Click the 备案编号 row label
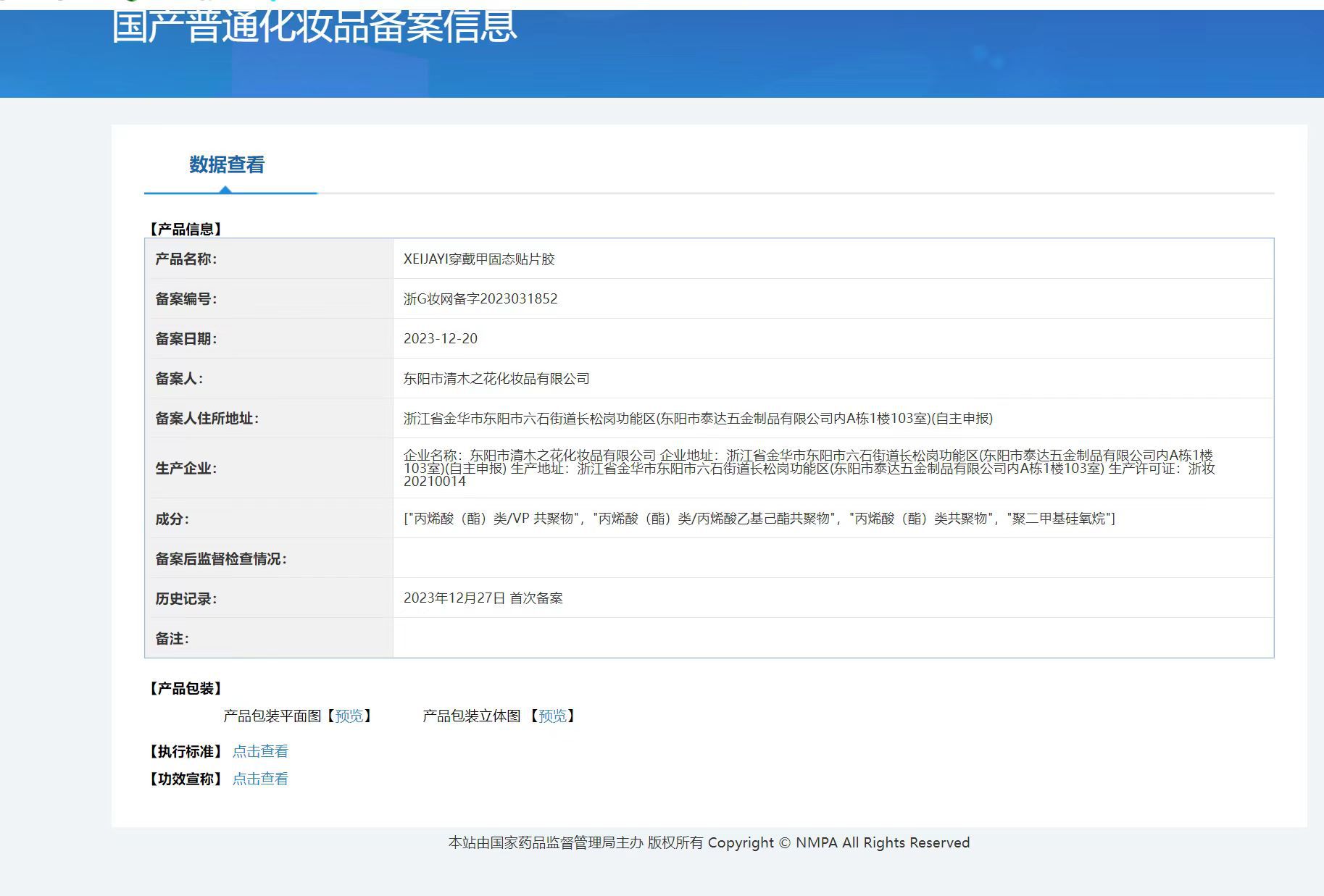The image size is (1324, 896). 186,299
